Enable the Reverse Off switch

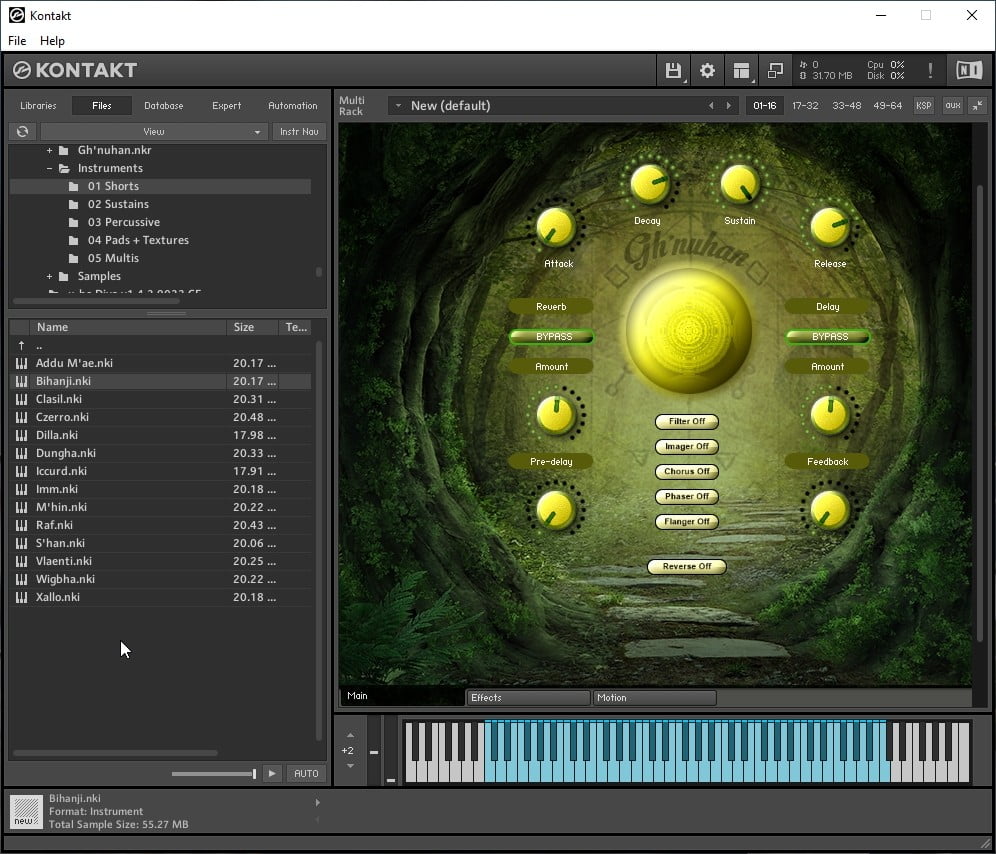click(x=687, y=566)
